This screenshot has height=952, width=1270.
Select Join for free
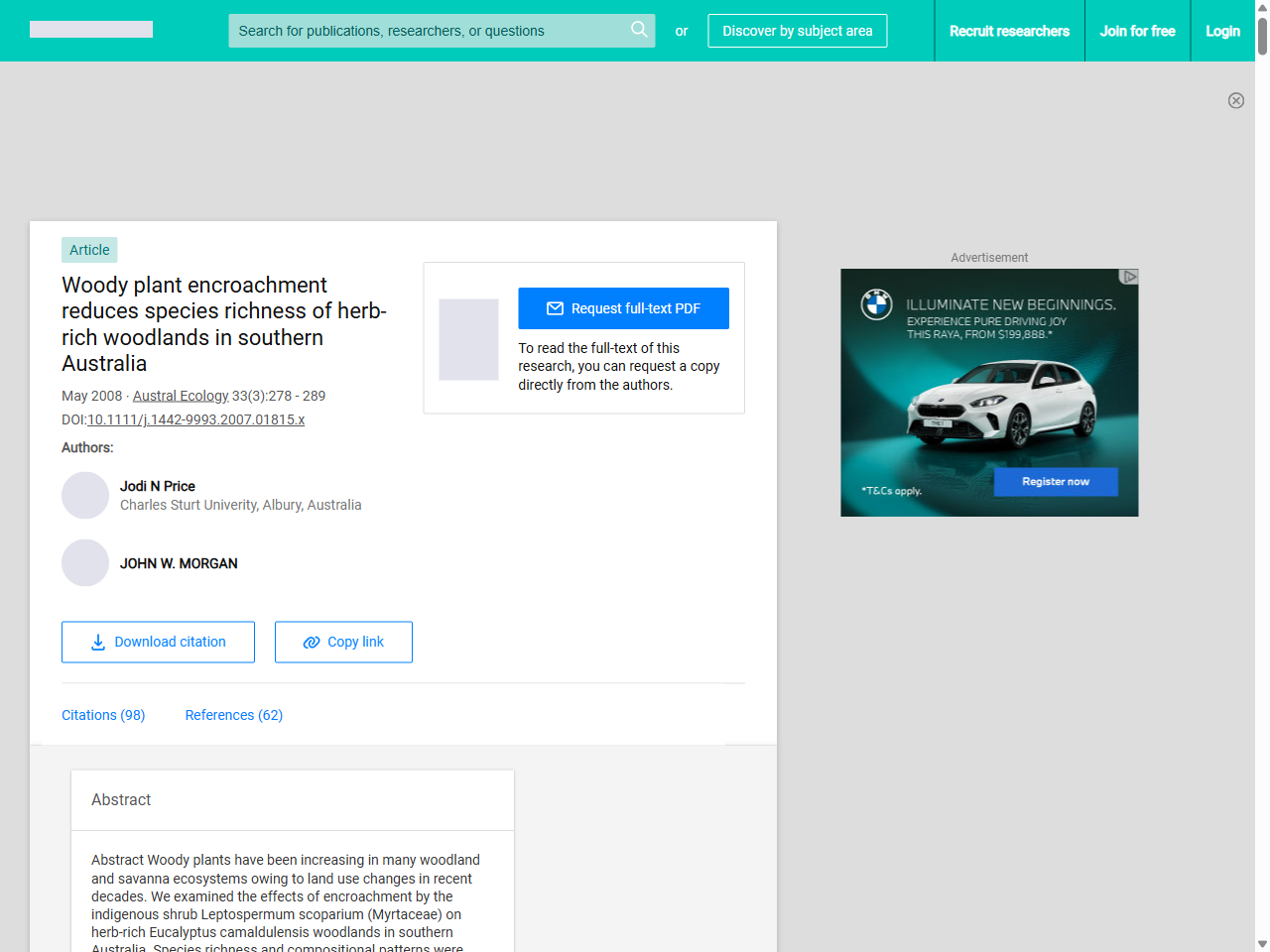[x=1137, y=31]
